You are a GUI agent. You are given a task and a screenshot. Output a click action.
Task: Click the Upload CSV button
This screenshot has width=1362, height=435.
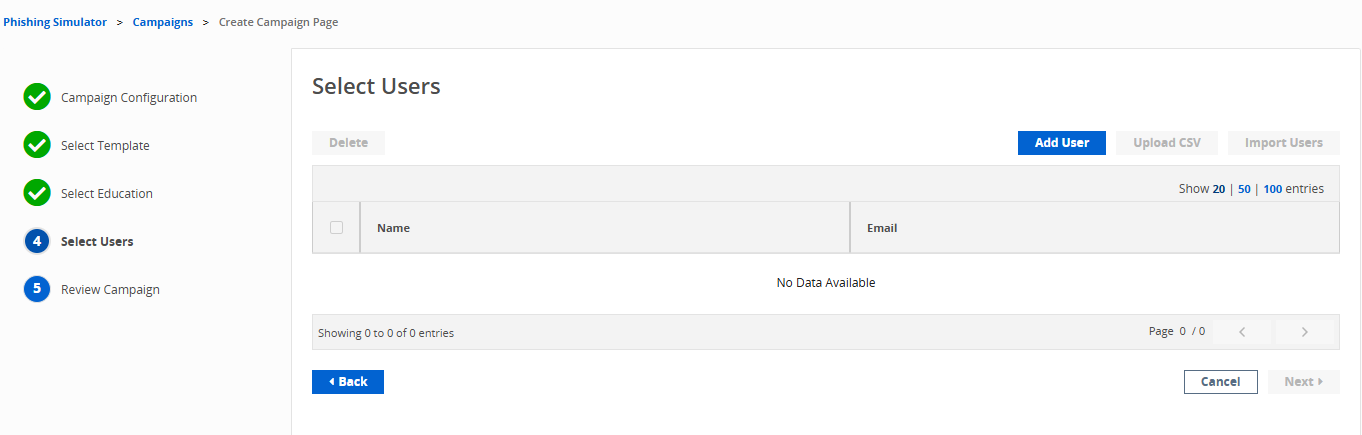click(x=1167, y=143)
